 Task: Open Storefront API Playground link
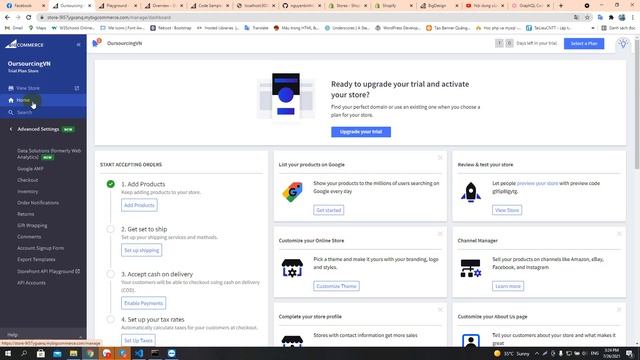[48, 271]
